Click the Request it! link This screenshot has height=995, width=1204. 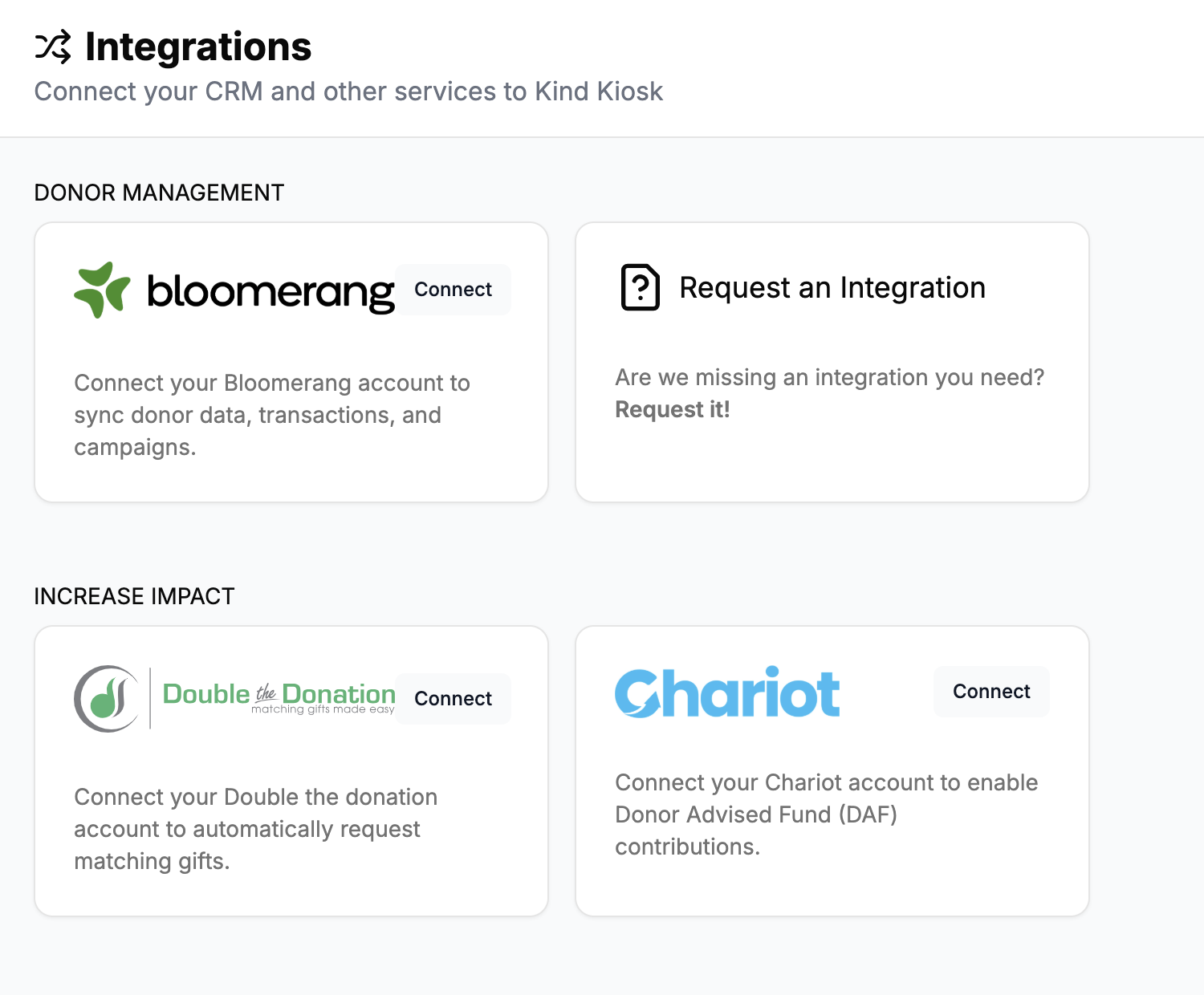[x=672, y=409]
